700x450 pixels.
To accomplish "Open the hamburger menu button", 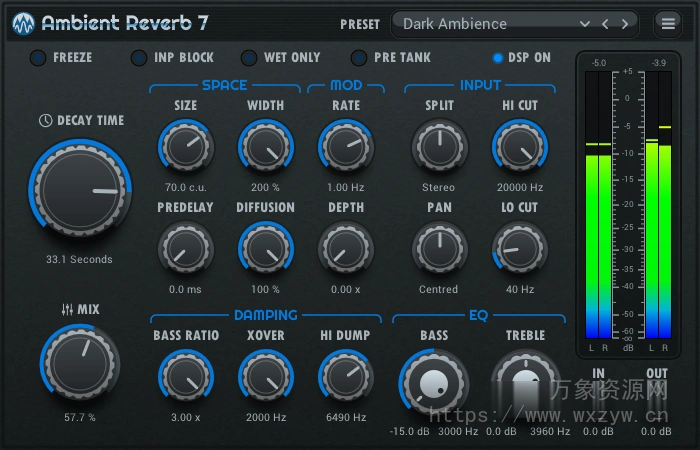I will [x=667, y=23].
